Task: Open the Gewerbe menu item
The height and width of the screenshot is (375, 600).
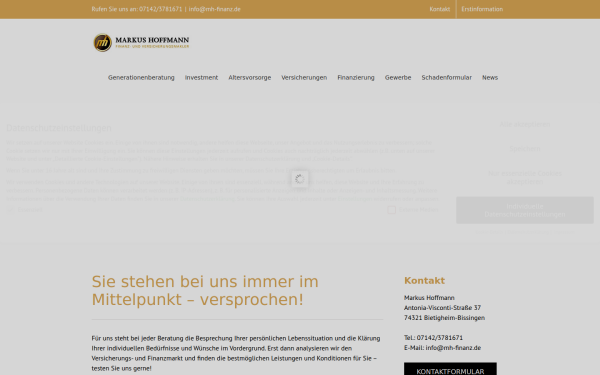Action: (398, 78)
